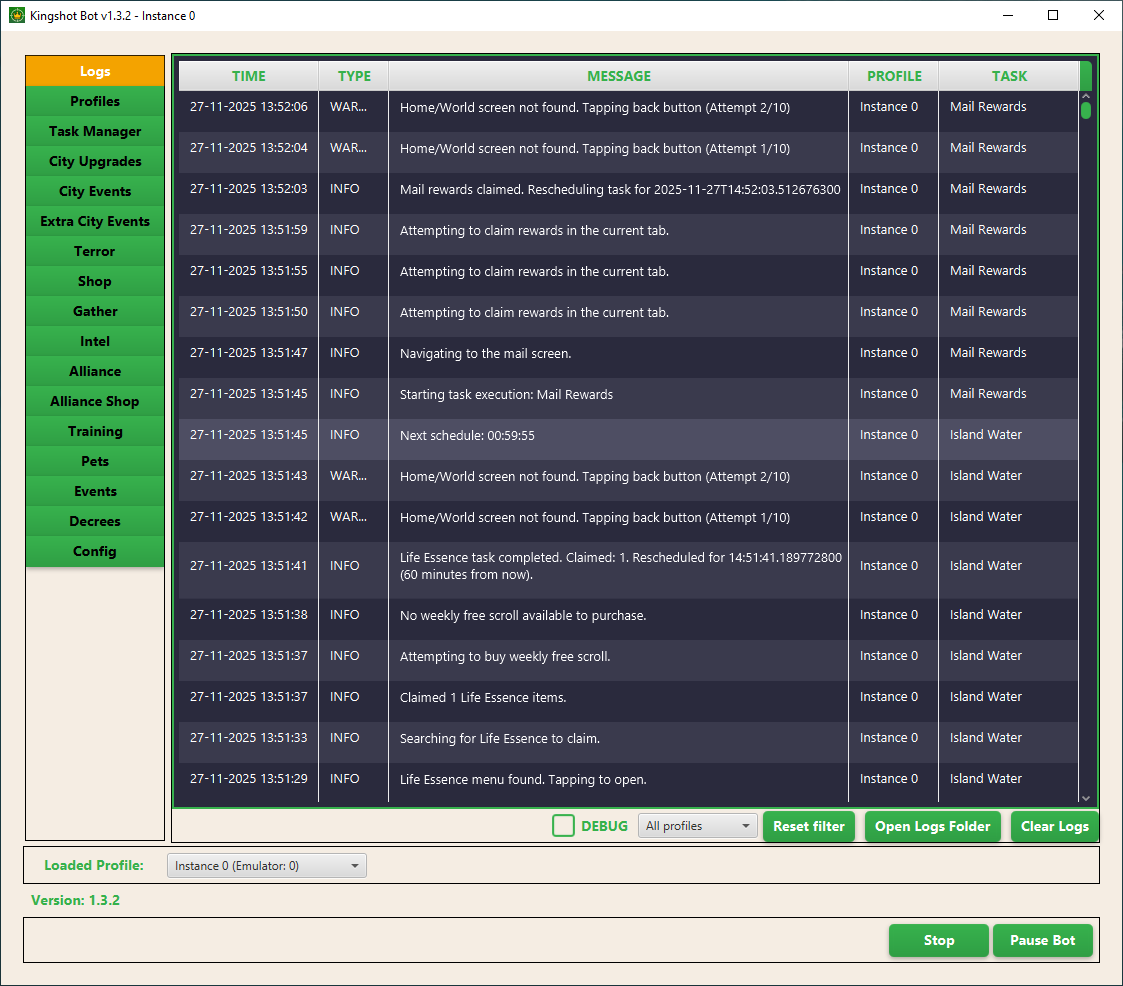Sort logs by the TIME column header
1123x986 pixels.
pos(249,76)
